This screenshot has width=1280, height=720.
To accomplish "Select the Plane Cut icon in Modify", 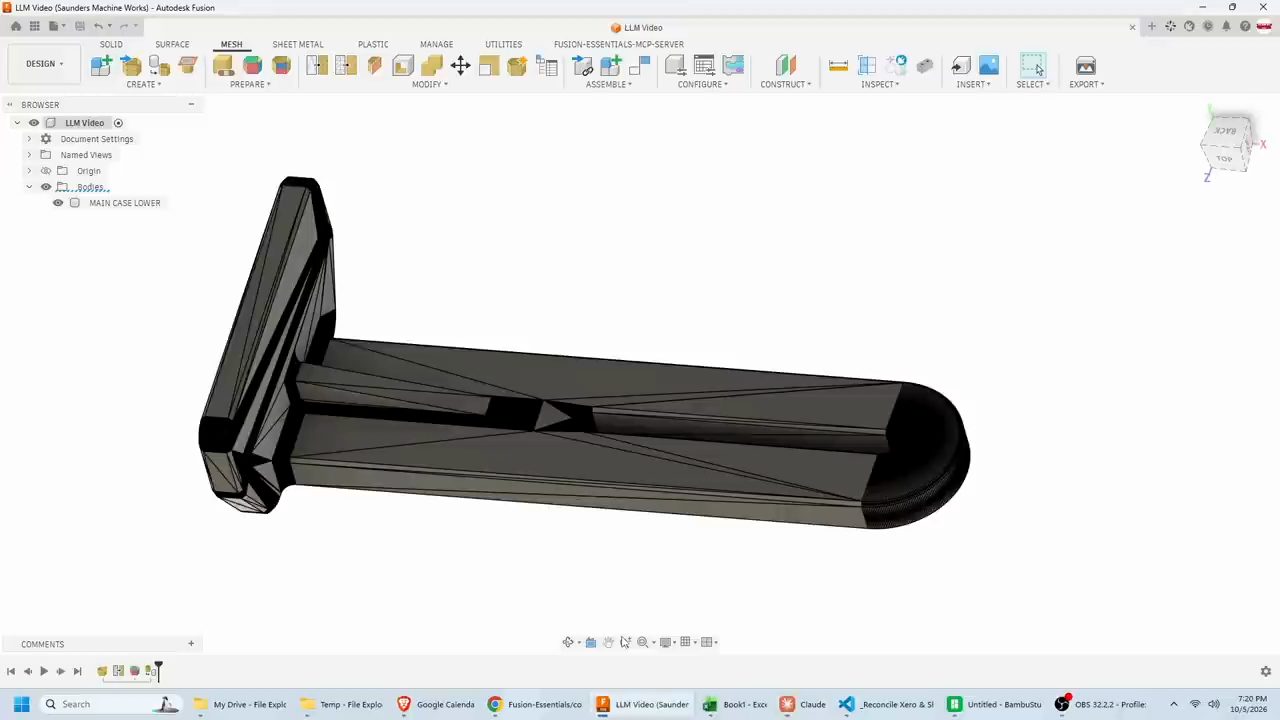I will 374,65.
